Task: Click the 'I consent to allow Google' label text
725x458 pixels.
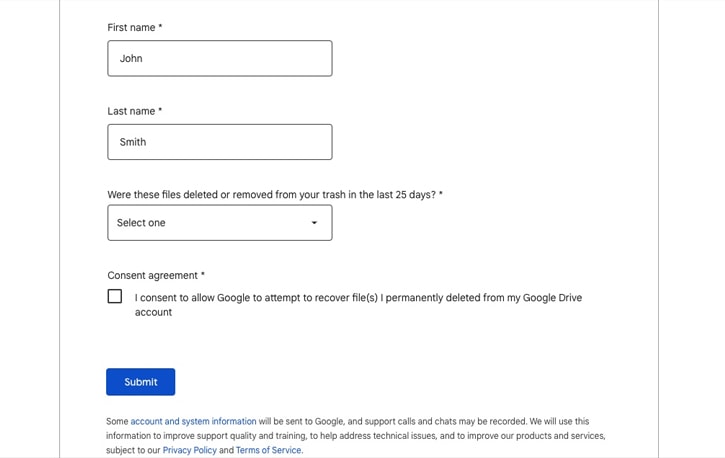Action: [x=358, y=305]
